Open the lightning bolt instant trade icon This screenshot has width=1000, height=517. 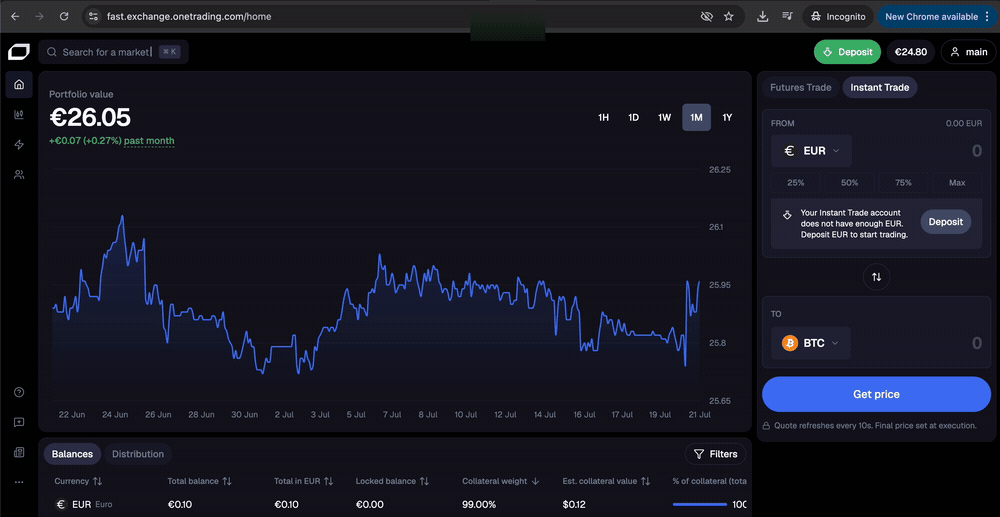19,145
